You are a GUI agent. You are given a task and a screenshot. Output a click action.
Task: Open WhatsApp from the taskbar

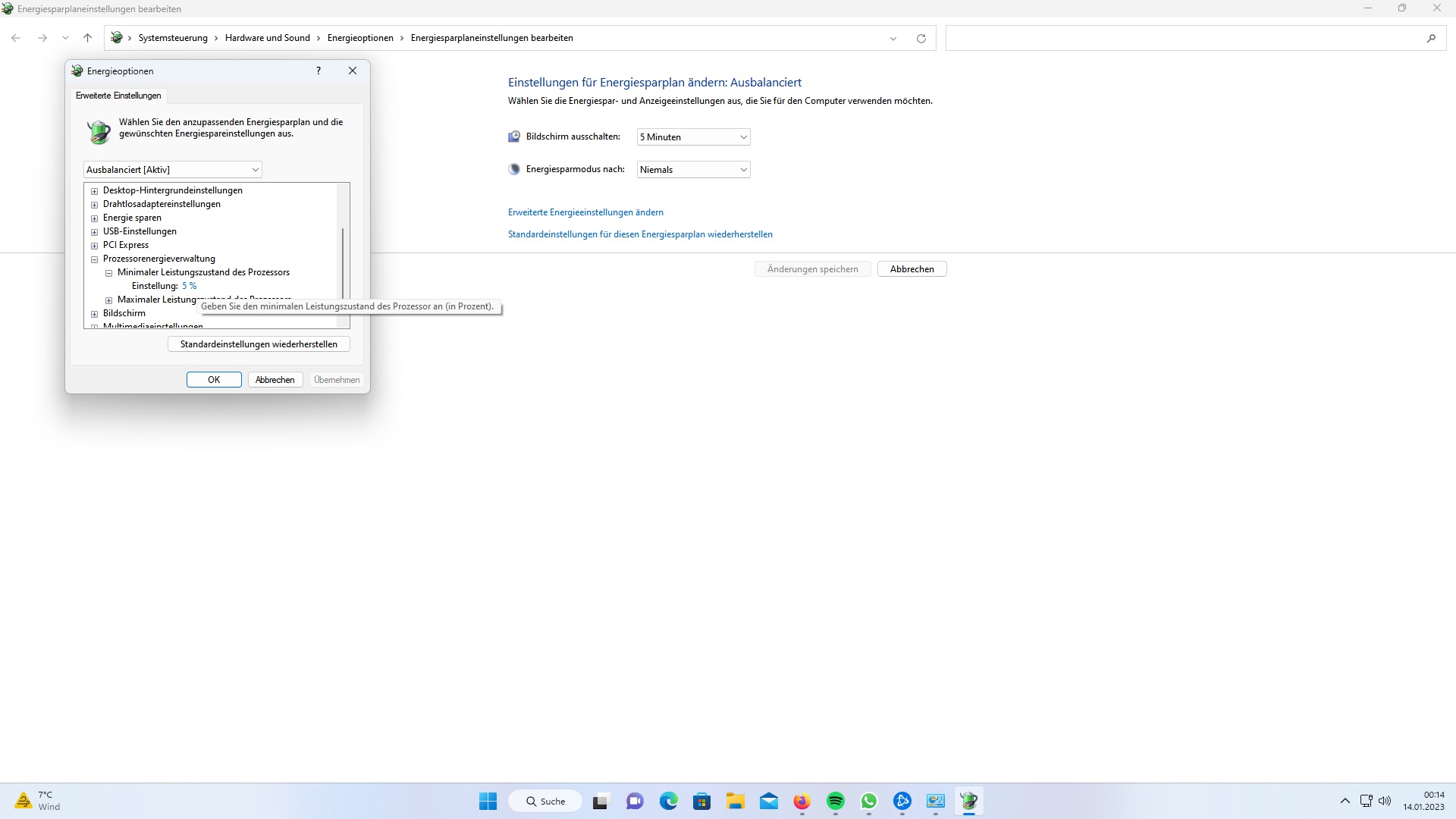(x=869, y=802)
